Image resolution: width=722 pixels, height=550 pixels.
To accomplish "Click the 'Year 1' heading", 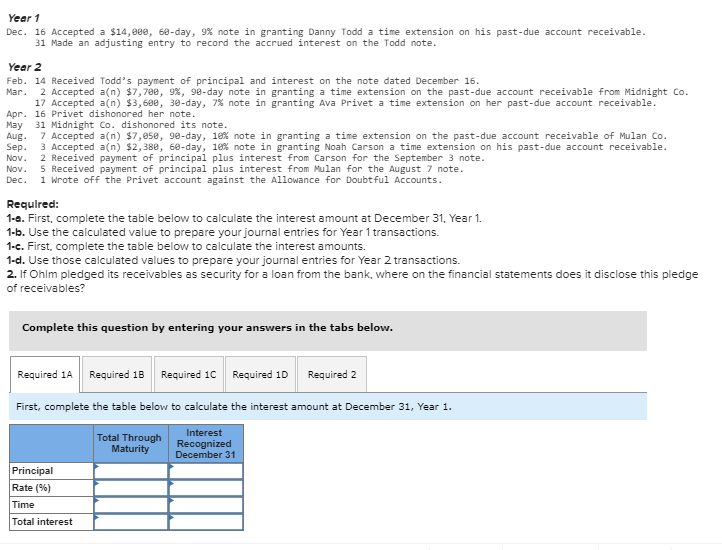I will click(23, 18).
